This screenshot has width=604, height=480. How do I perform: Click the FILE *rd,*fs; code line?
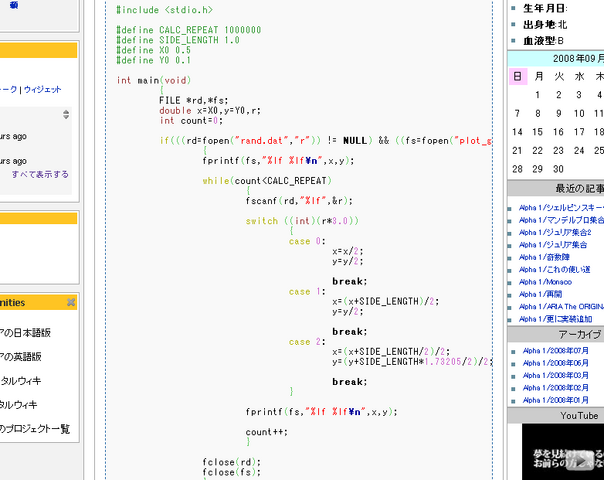[x=194, y=101]
